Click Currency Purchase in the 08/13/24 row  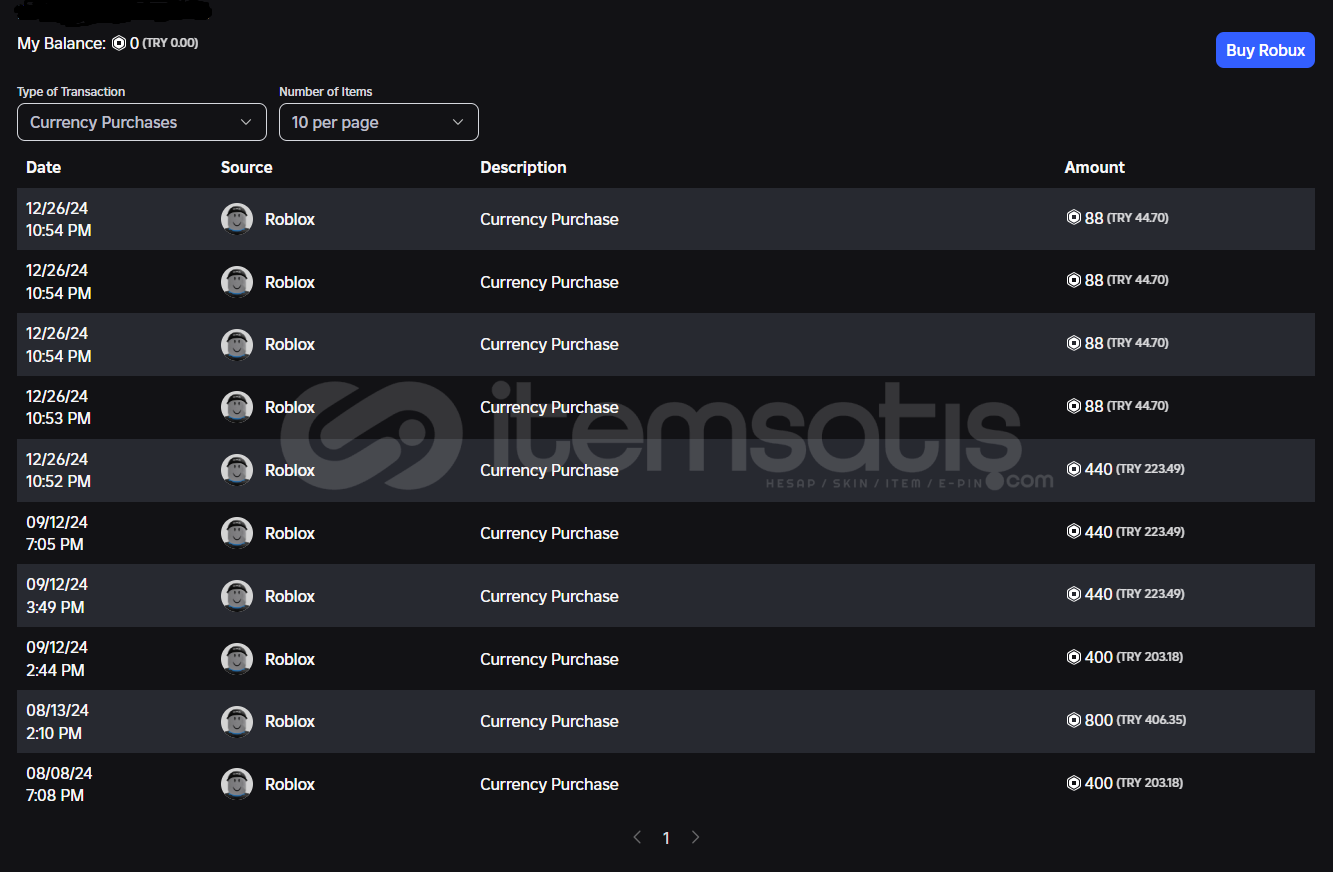coord(549,721)
